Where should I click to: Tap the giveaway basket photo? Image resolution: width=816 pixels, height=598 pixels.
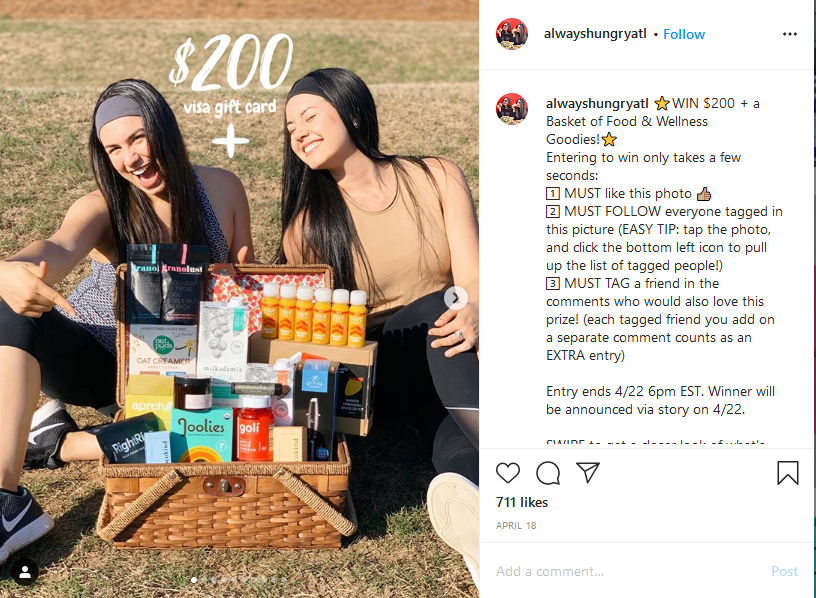point(239,299)
